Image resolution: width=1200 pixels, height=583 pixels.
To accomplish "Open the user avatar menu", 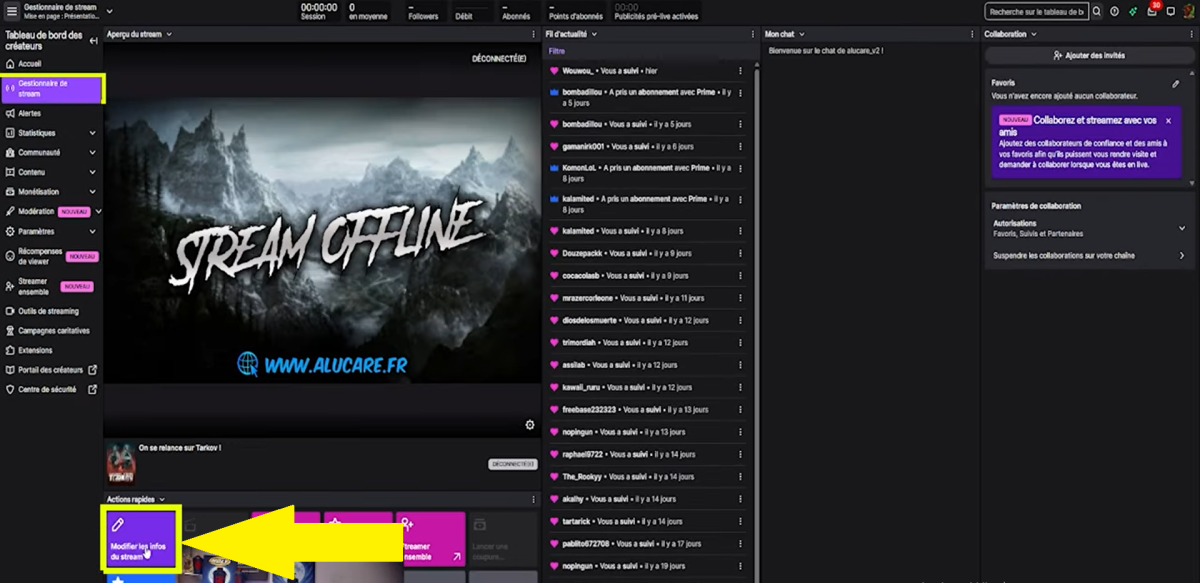I will 1189,11.
